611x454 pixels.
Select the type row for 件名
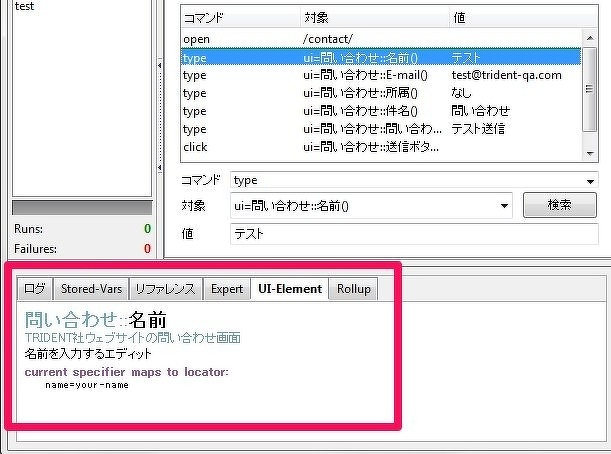380,111
